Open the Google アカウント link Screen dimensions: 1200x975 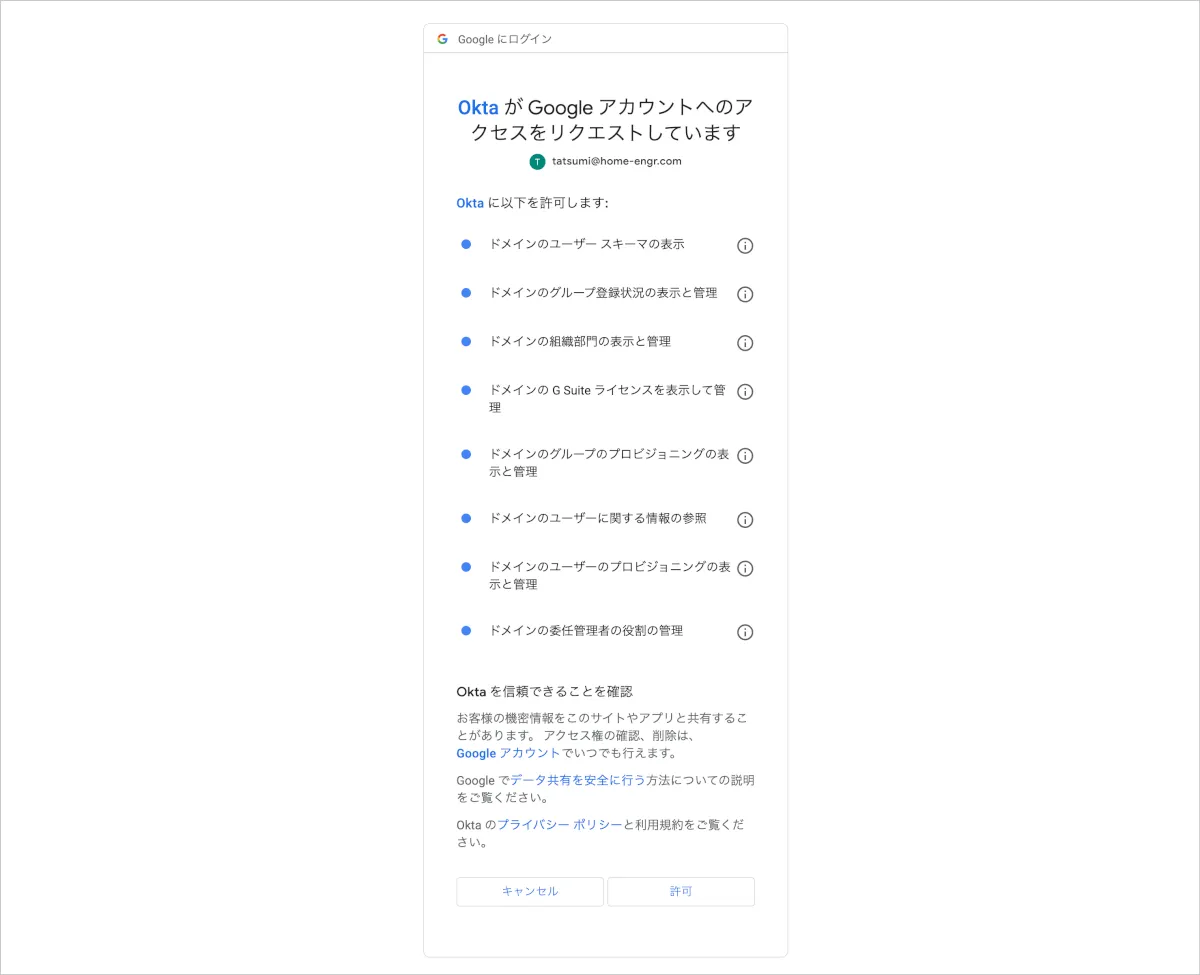508,753
